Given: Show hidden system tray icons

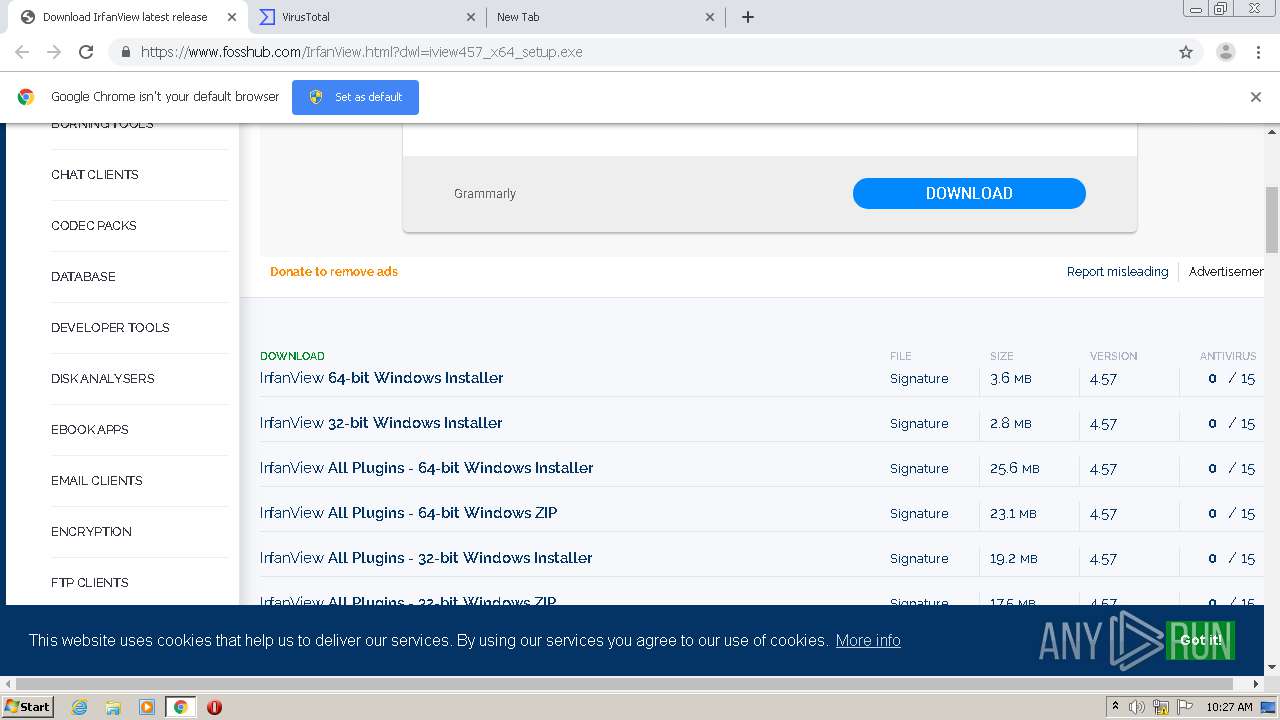Looking at the screenshot, I should (x=1115, y=707).
